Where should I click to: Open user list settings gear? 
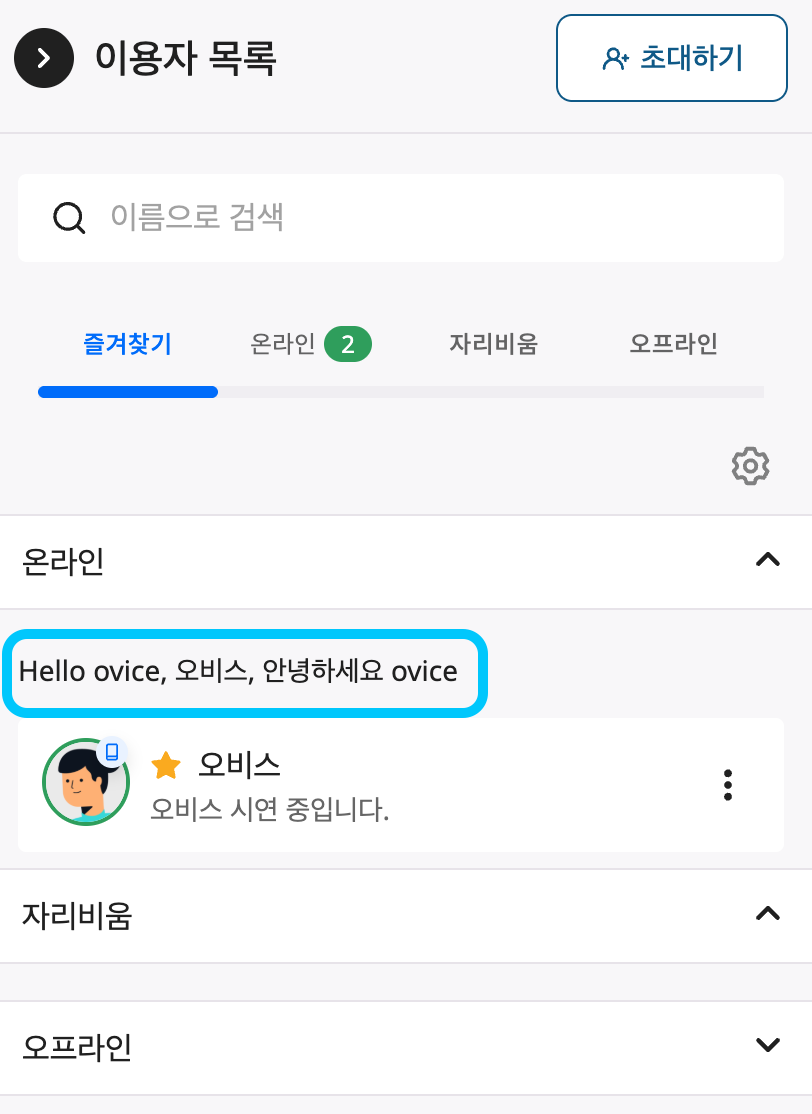click(750, 466)
